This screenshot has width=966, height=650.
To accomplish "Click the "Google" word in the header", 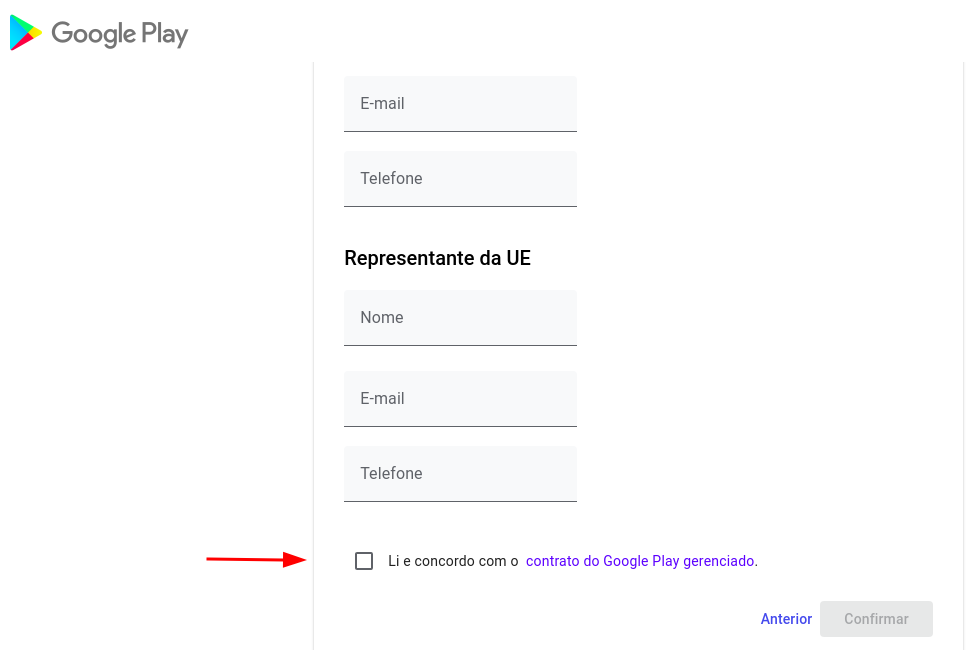I will 93,34.
